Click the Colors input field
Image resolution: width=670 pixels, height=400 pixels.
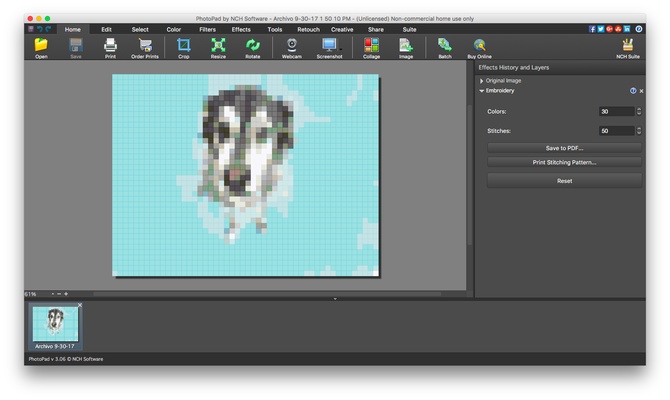617,111
